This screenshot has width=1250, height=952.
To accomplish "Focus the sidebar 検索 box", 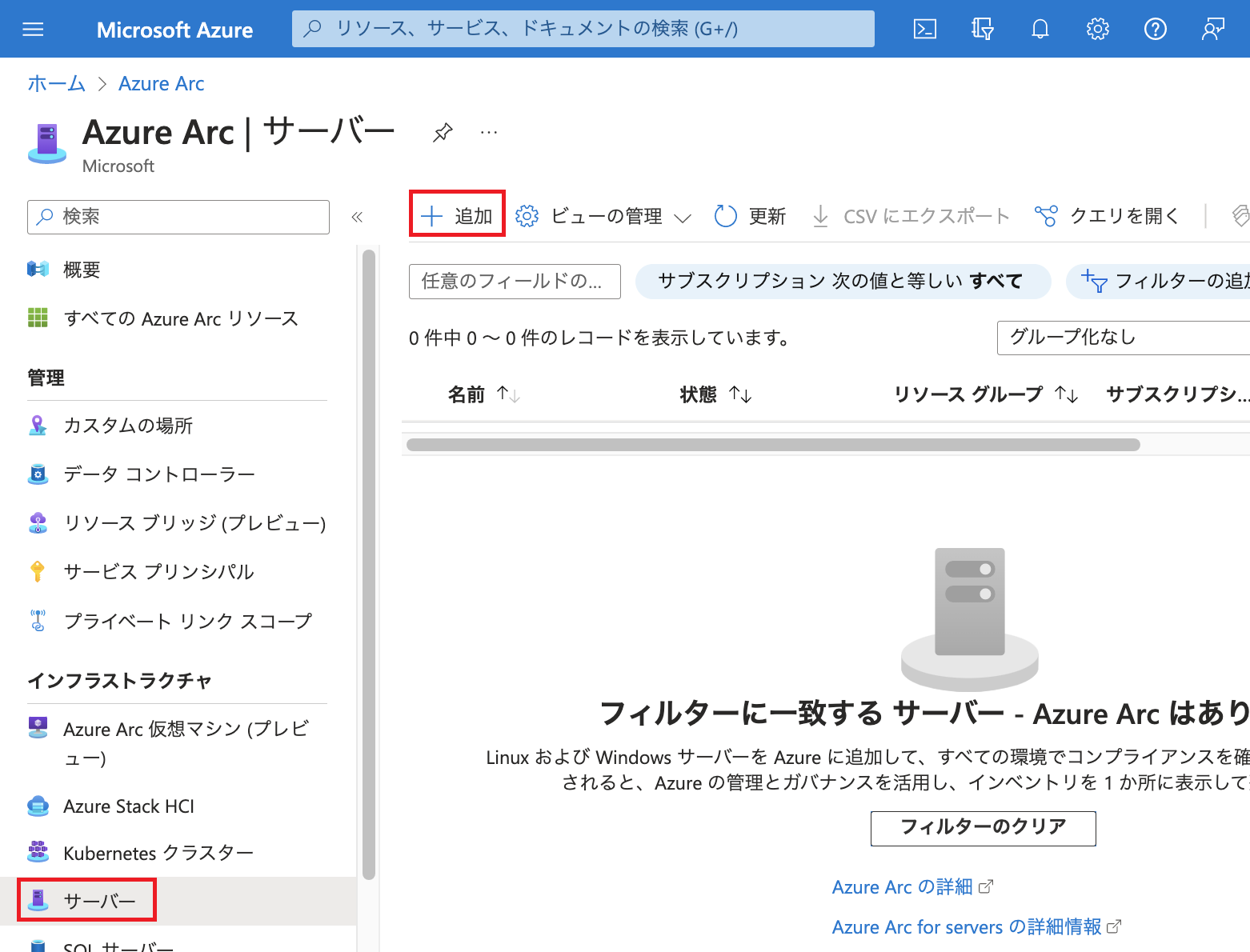I will click(178, 217).
